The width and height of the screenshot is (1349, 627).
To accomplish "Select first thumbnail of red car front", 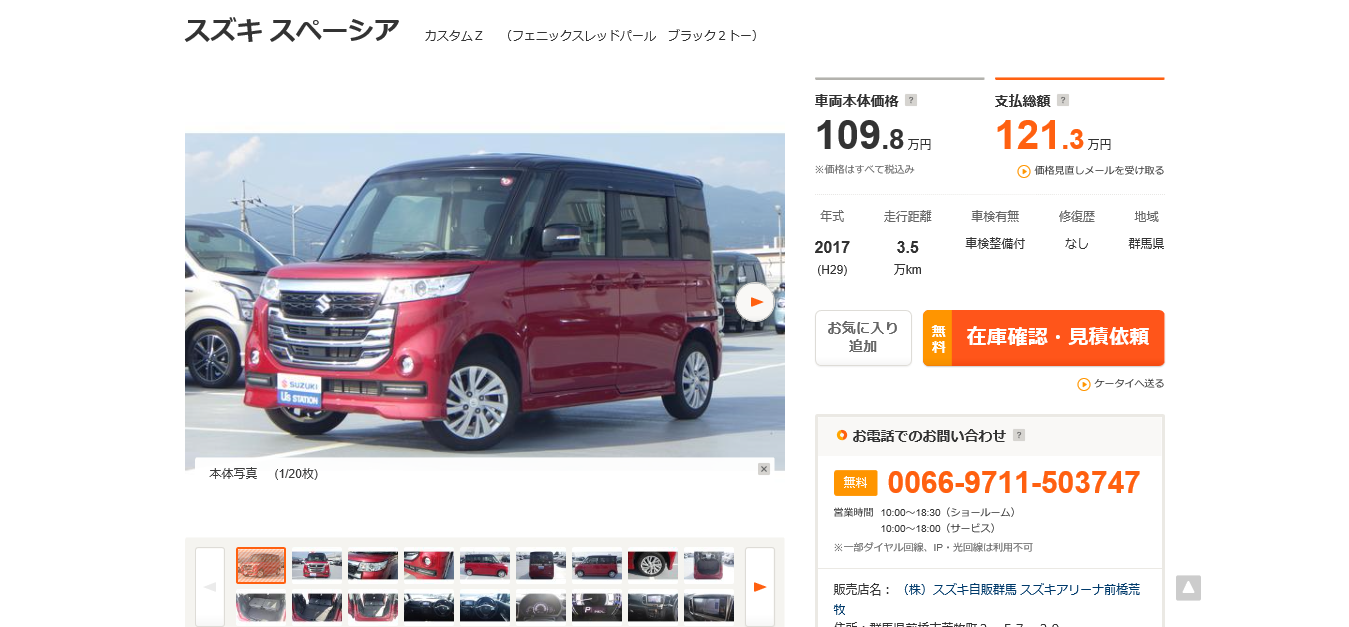I will coord(261,565).
